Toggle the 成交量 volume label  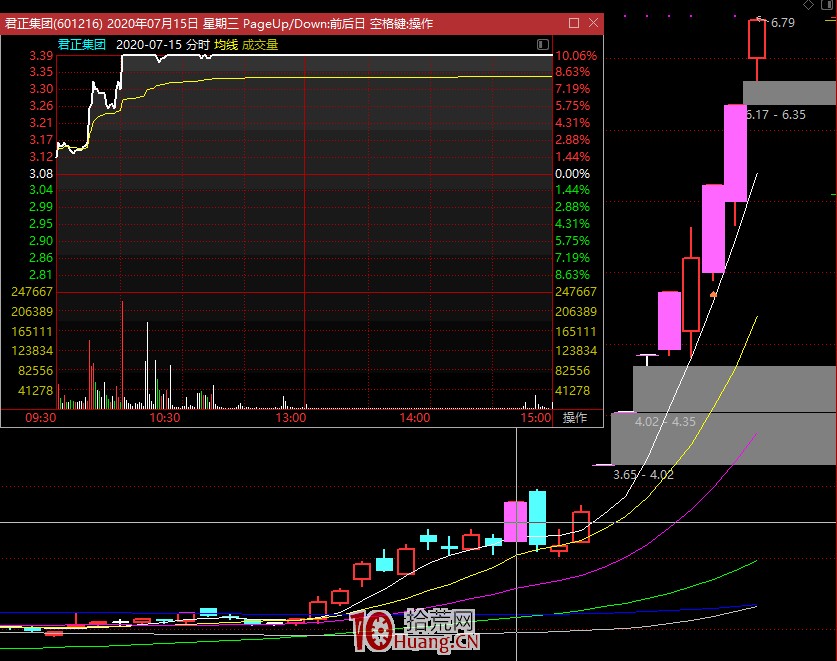(260, 44)
